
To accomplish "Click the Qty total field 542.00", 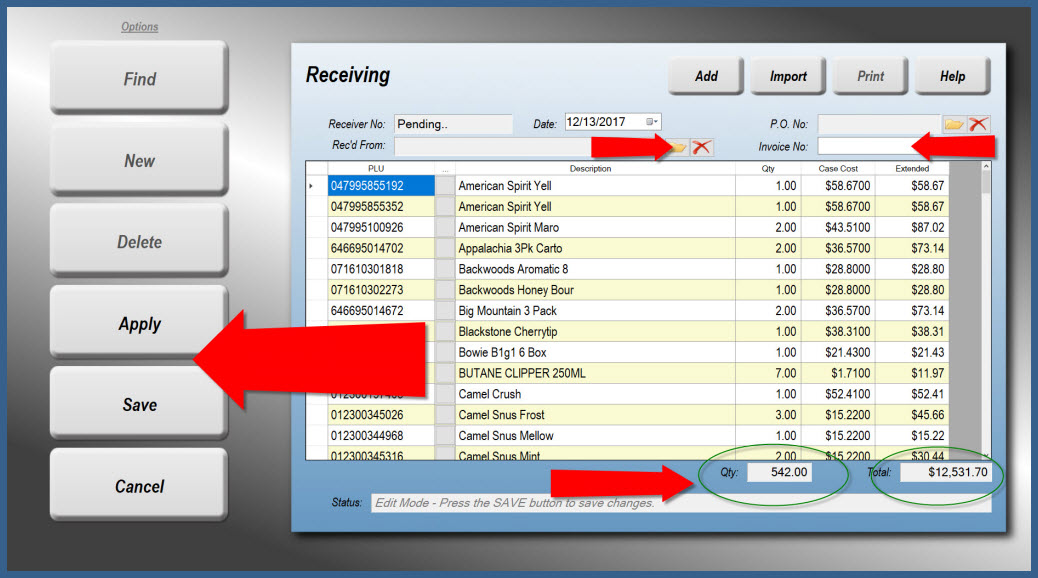I will tap(779, 472).
